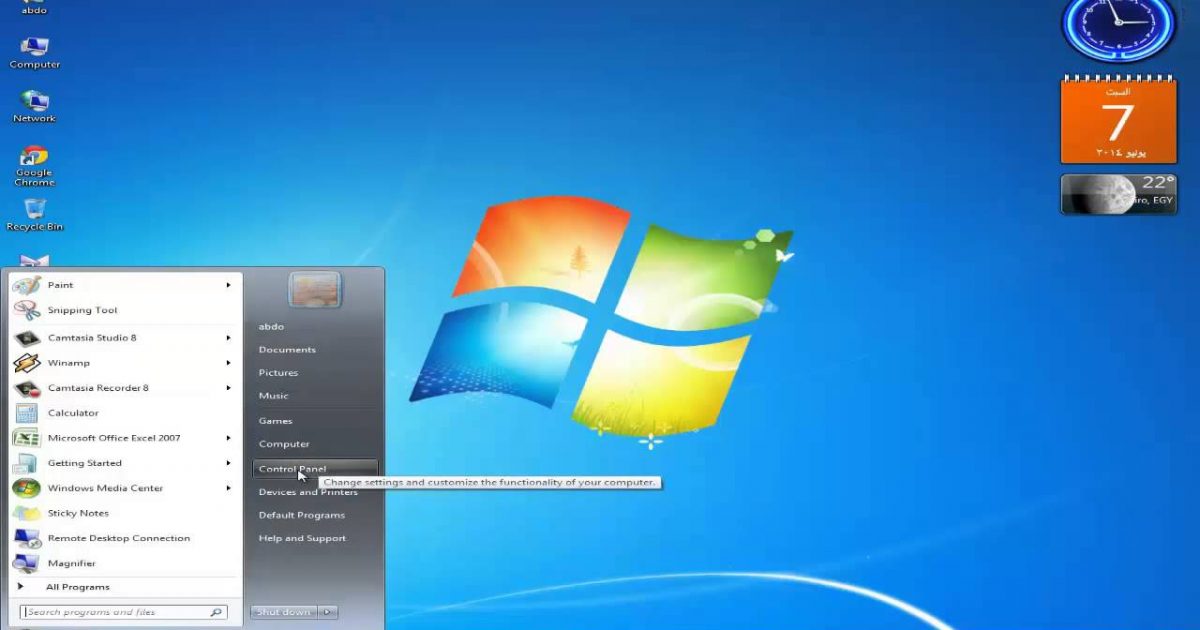Screen dimensions: 1200x630
Task: Open Getting Started icon
Action: [x=27, y=463]
